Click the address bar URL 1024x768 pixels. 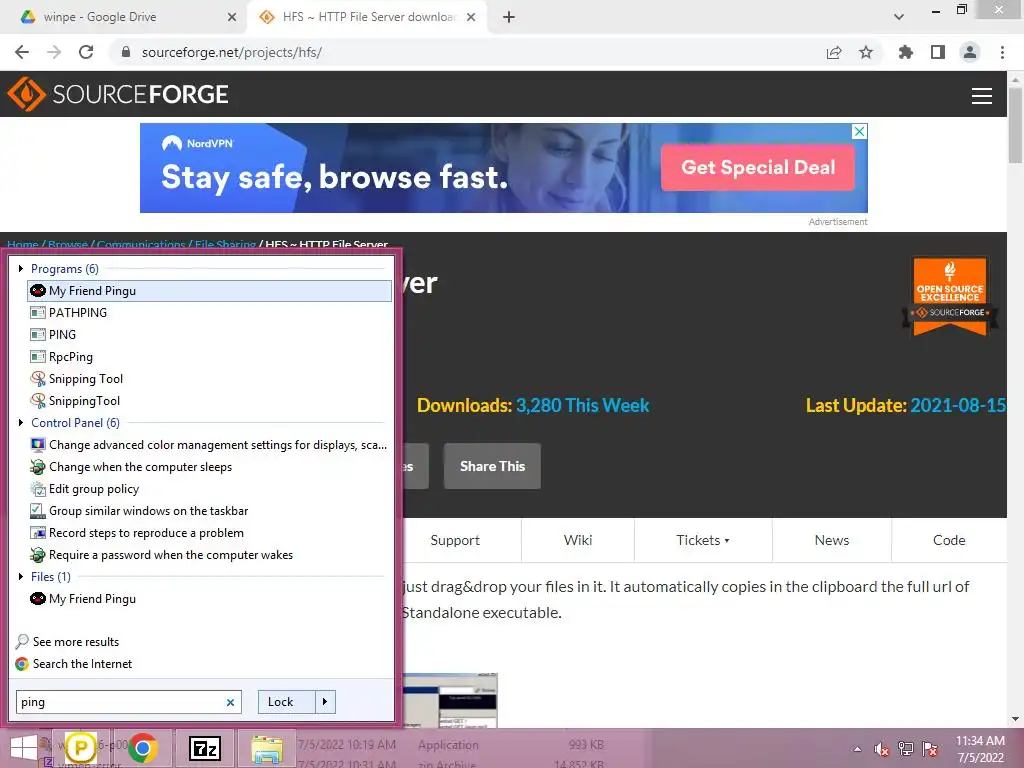[232, 52]
